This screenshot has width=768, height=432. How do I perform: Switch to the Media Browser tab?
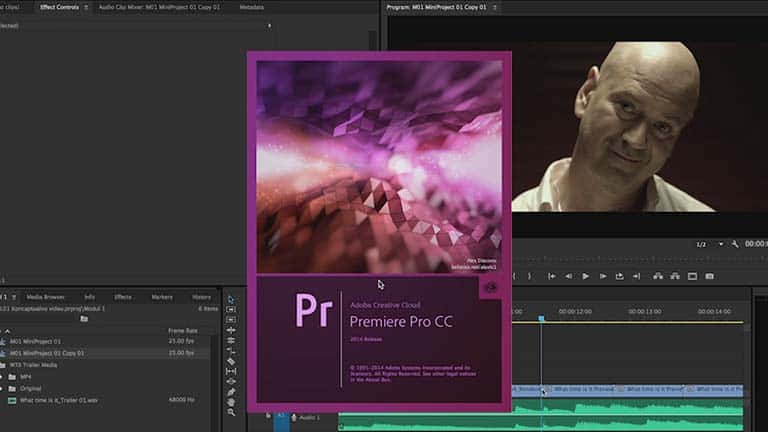[46, 297]
